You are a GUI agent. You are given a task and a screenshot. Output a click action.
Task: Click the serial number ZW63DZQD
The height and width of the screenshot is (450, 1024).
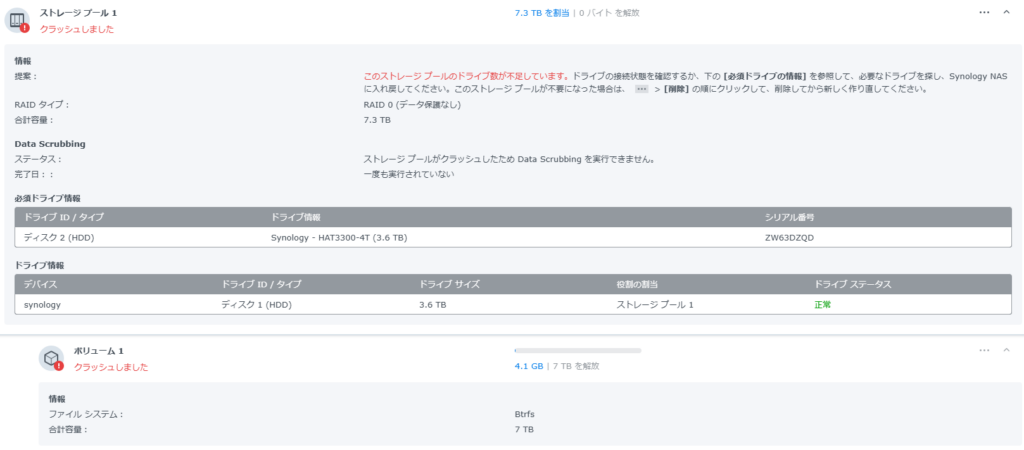(x=788, y=237)
